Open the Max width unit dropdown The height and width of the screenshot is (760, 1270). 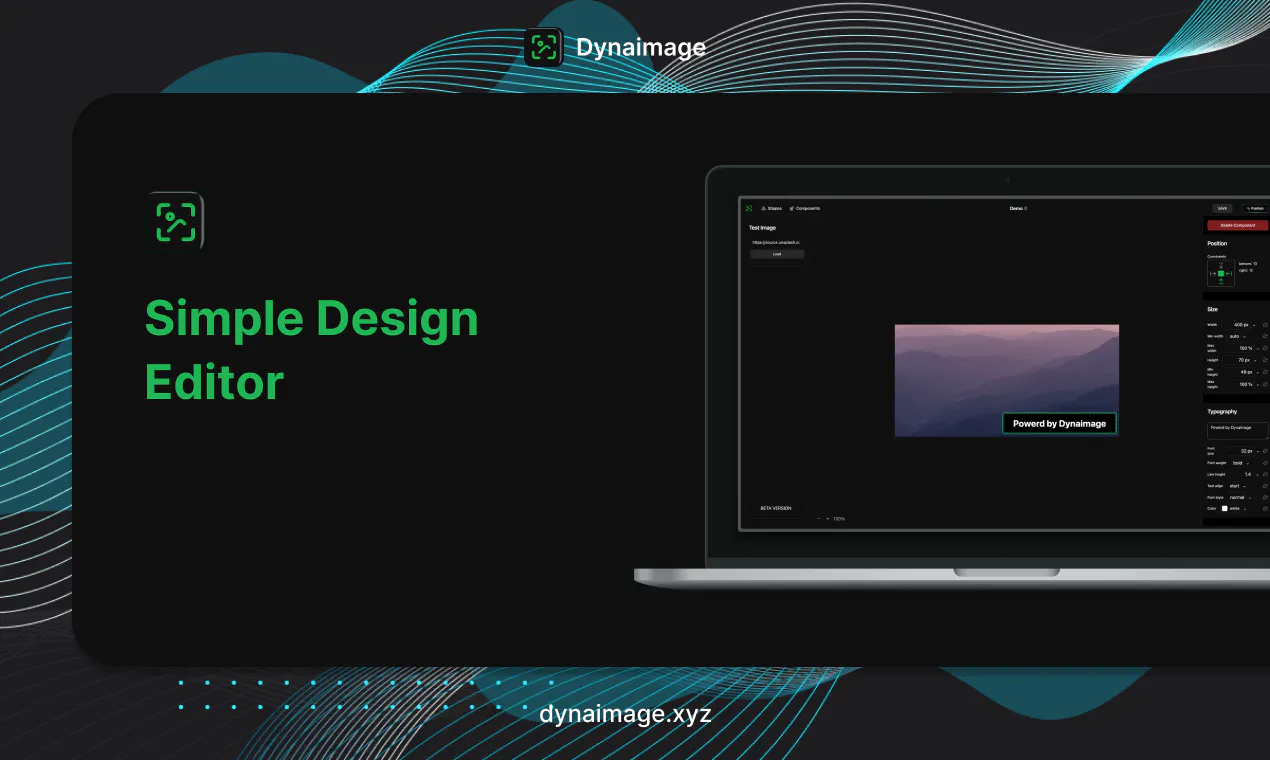1258,348
